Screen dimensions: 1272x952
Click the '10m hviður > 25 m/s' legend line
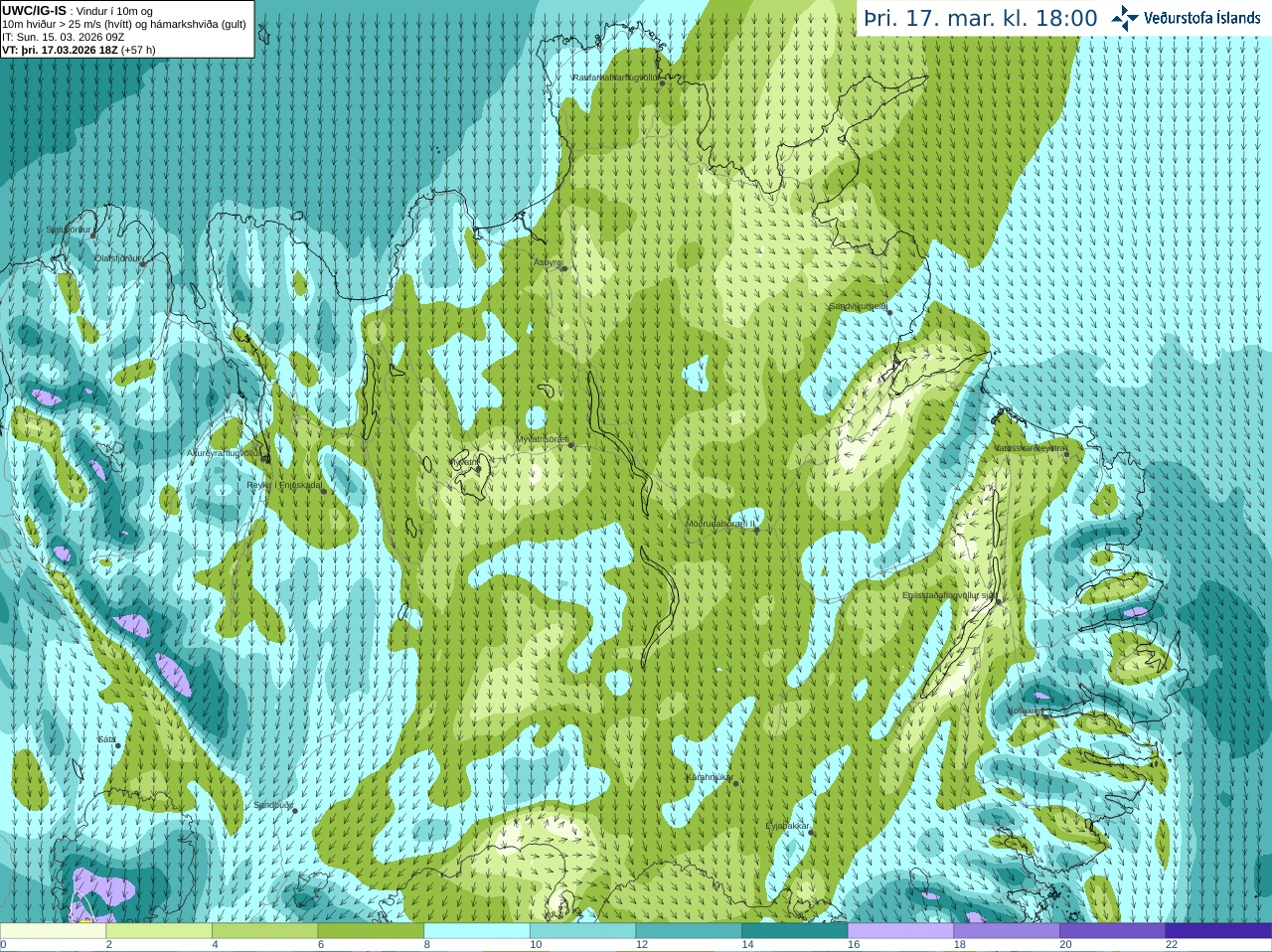coord(124,24)
